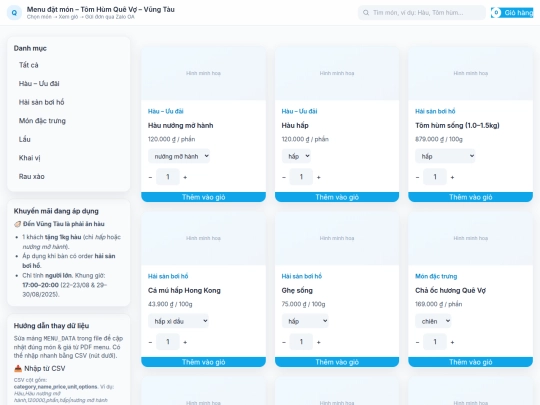This screenshot has height=405, width=540.
Task: Click Nhập từ CSV import button
Action: 40,368
